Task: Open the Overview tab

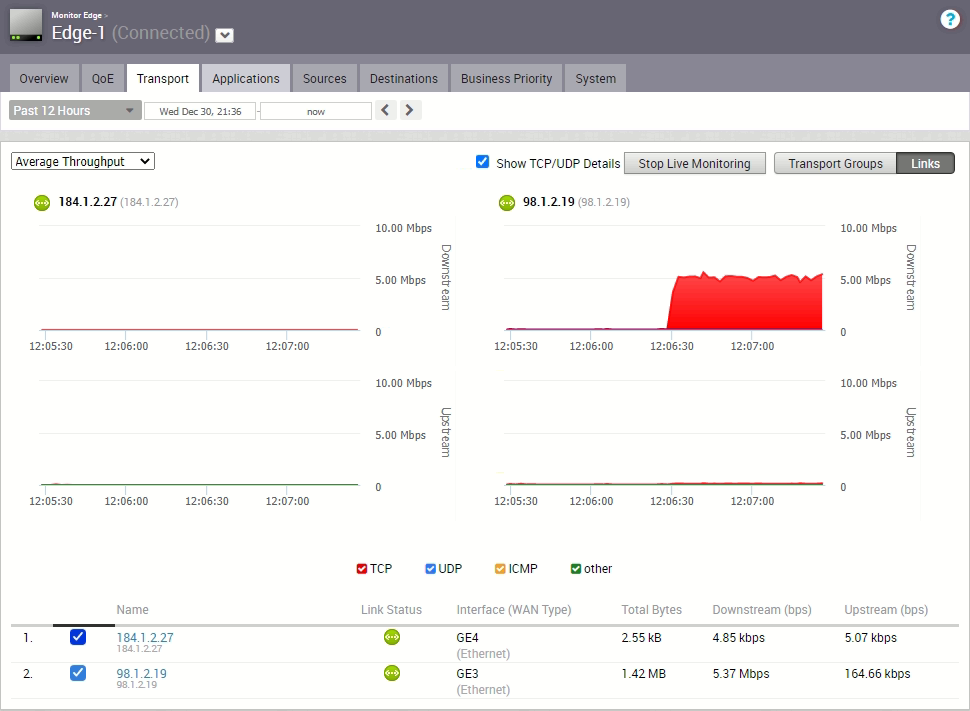Action: coord(44,79)
